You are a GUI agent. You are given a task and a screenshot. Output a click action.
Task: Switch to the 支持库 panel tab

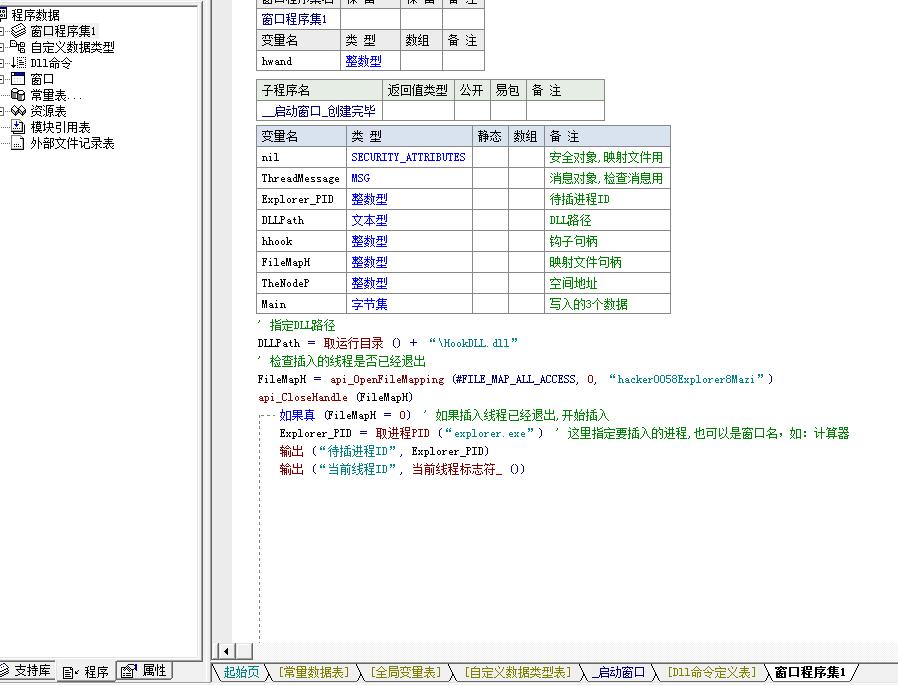pos(26,670)
